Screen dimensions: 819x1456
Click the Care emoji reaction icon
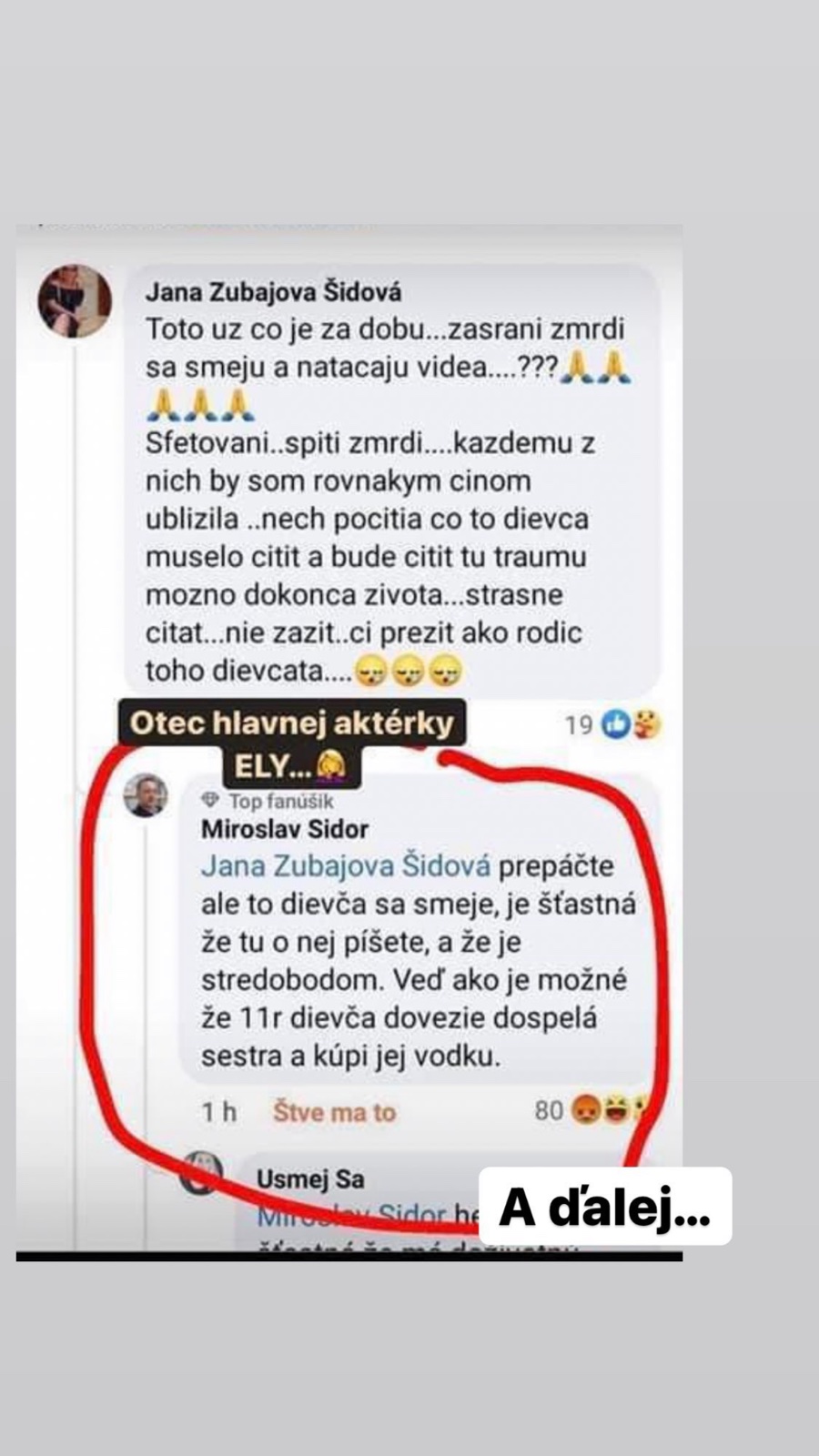[x=648, y=724]
